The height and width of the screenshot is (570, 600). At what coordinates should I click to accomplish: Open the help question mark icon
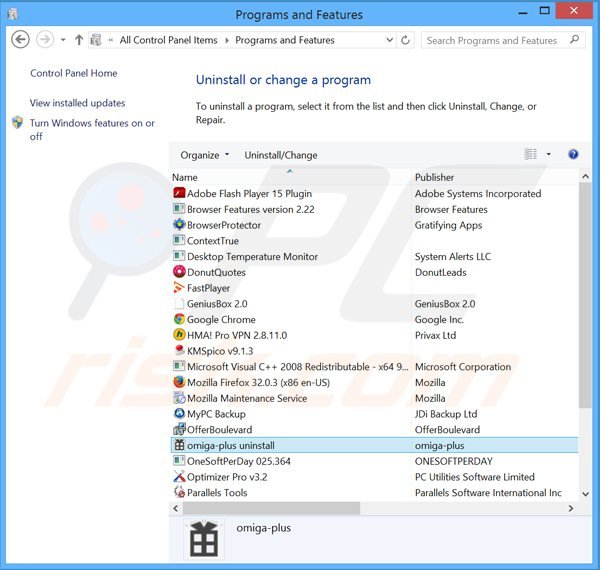(x=573, y=154)
